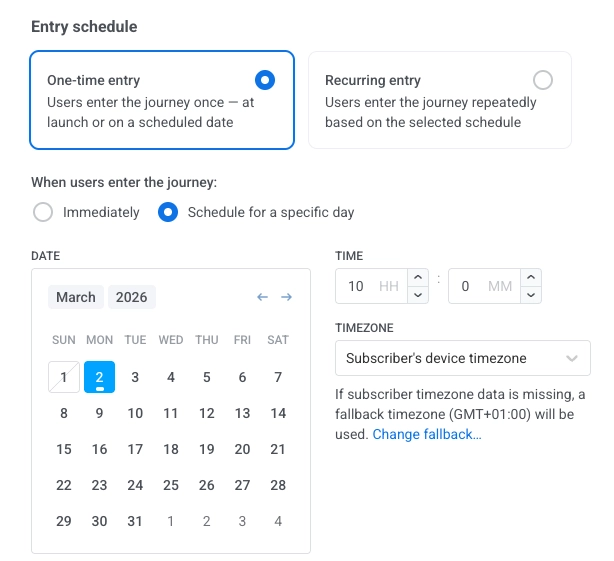Select March 20 on the calendar
This screenshot has width=614, height=561.
click(x=242, y=449)
